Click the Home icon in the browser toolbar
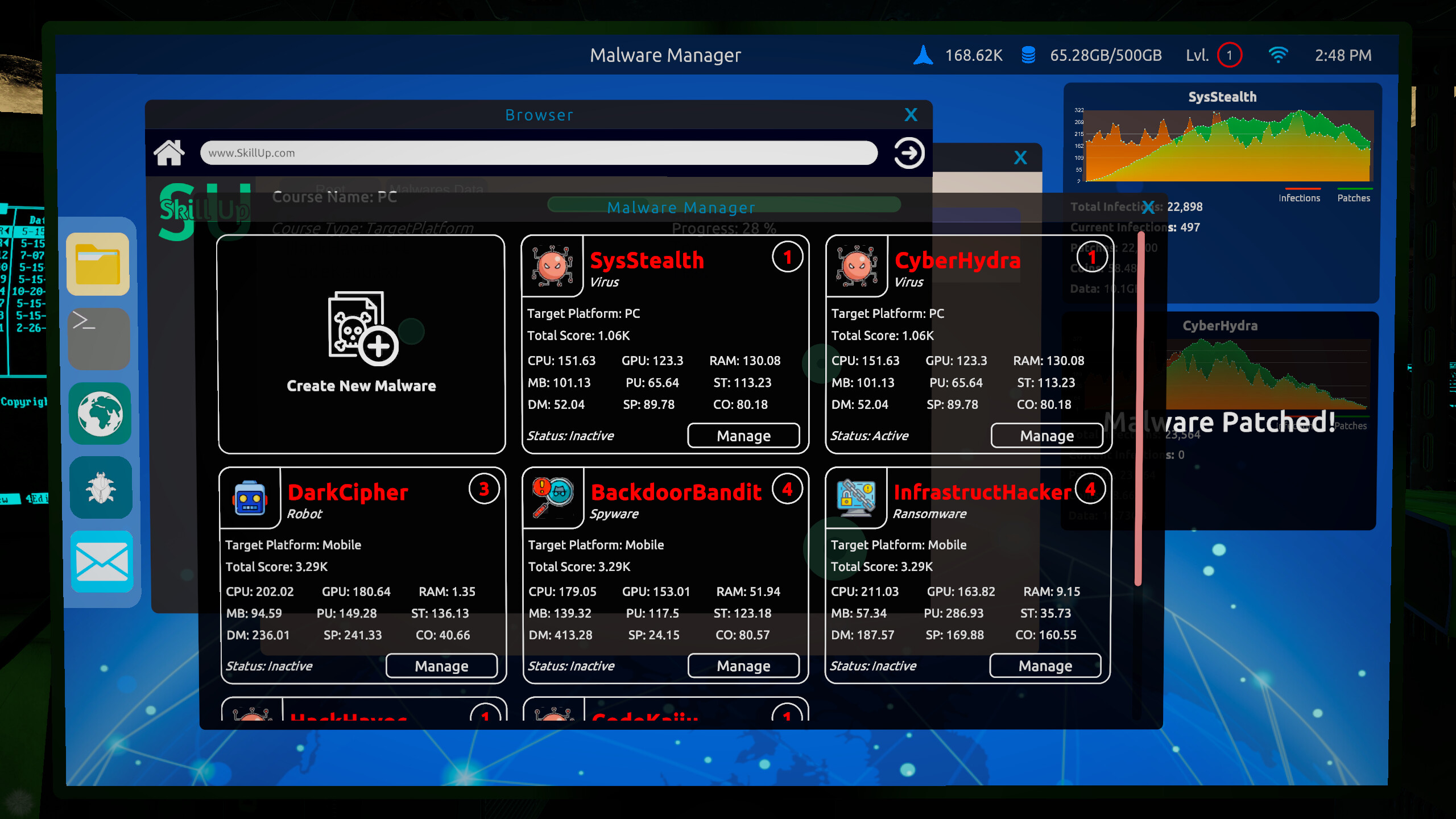The image size is (1456, 819). [x=169, y=152]
